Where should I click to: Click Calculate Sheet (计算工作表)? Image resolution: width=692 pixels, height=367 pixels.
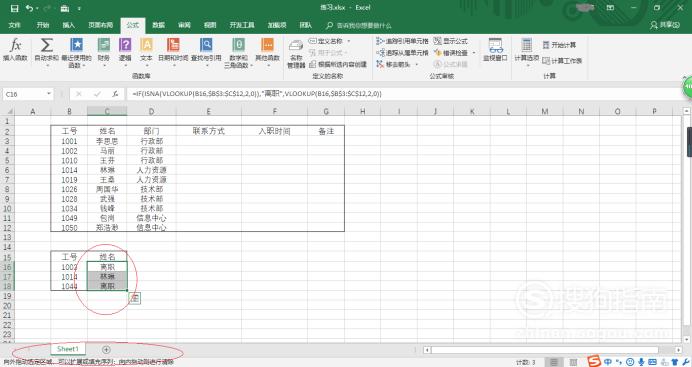562,61
